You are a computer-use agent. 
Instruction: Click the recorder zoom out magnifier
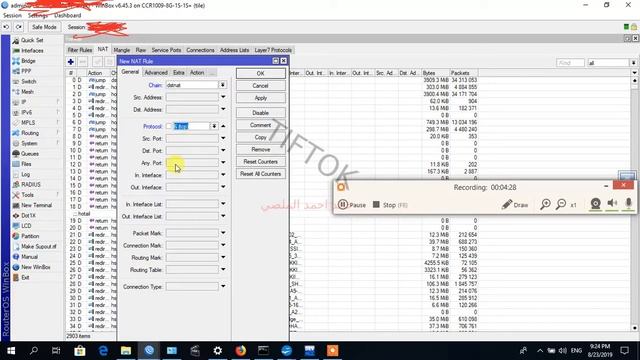point(561,204)
